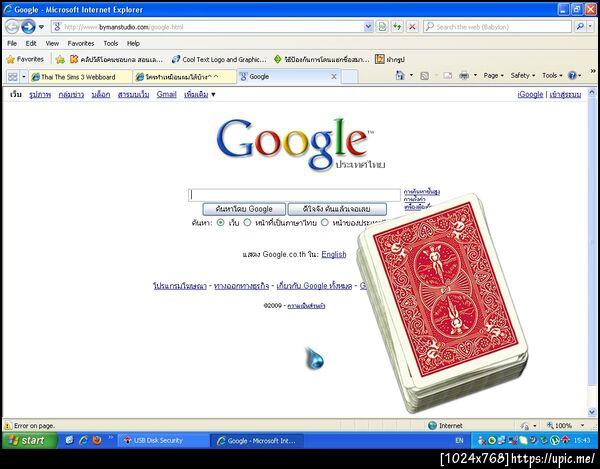The image size is (600, 469).
Task: Select the first search scope radio button
Action: coord(220,222)
